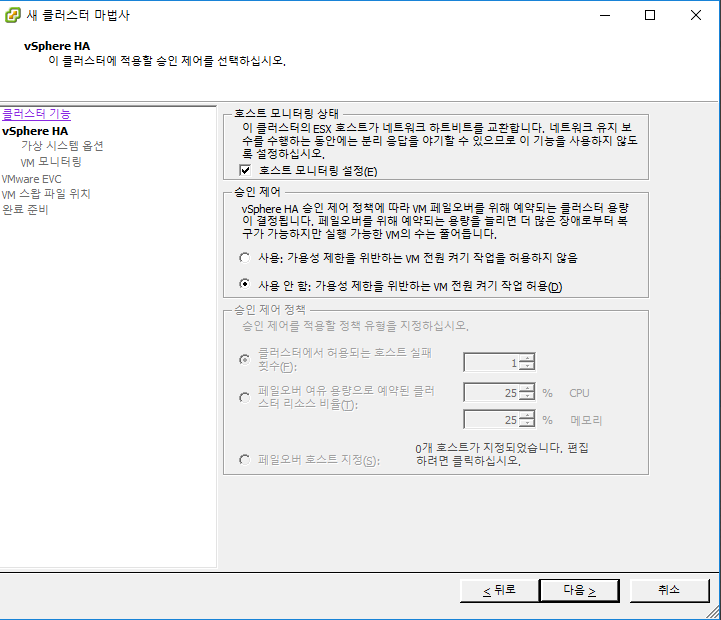The image size is (721, 620).
Task: Open the VMware EVC wizard step
Action: (x=32, y=178)
